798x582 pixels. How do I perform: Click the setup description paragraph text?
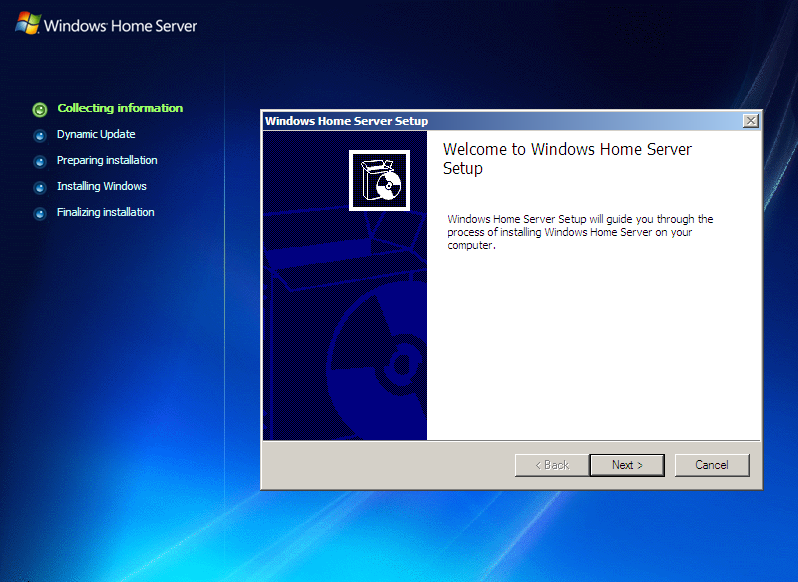(580, 232)
